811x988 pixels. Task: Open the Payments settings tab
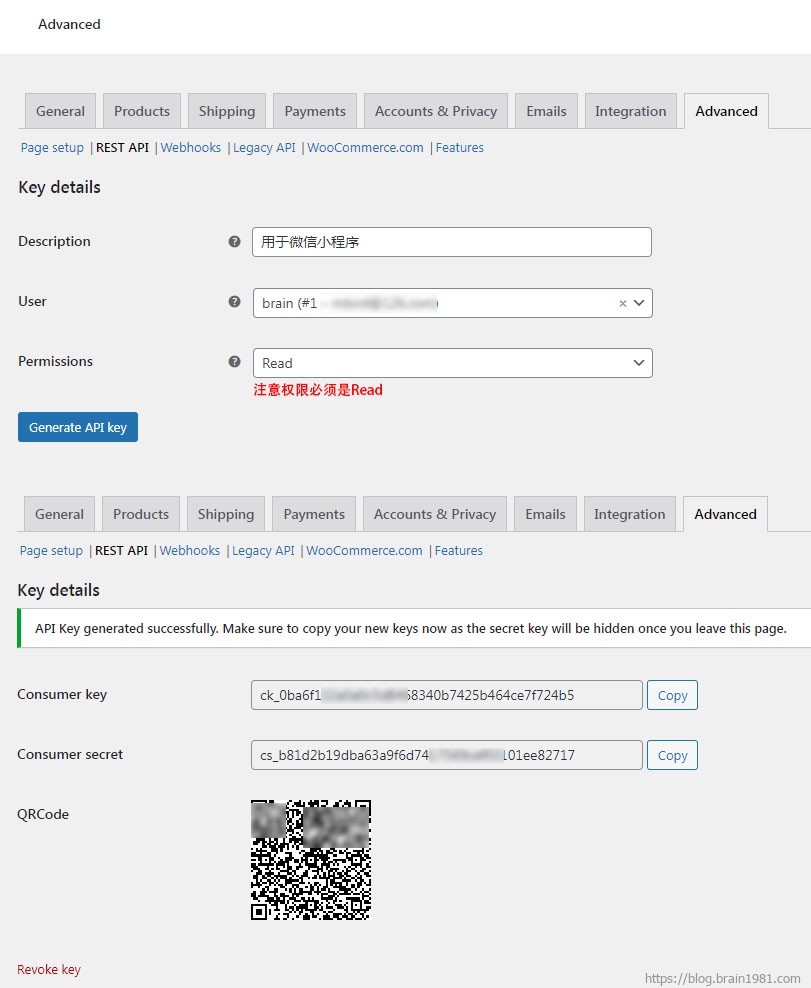(314, 111)
